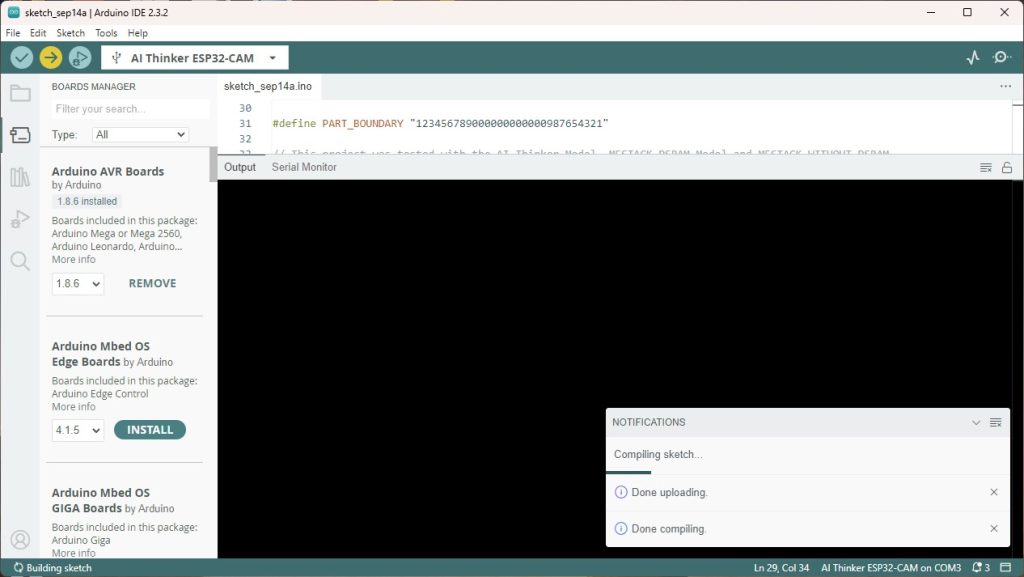Open Serial Monitor magnifier icon in toolbar
Viewport: 1024px width, 577px height.
tap(1001, 58)
